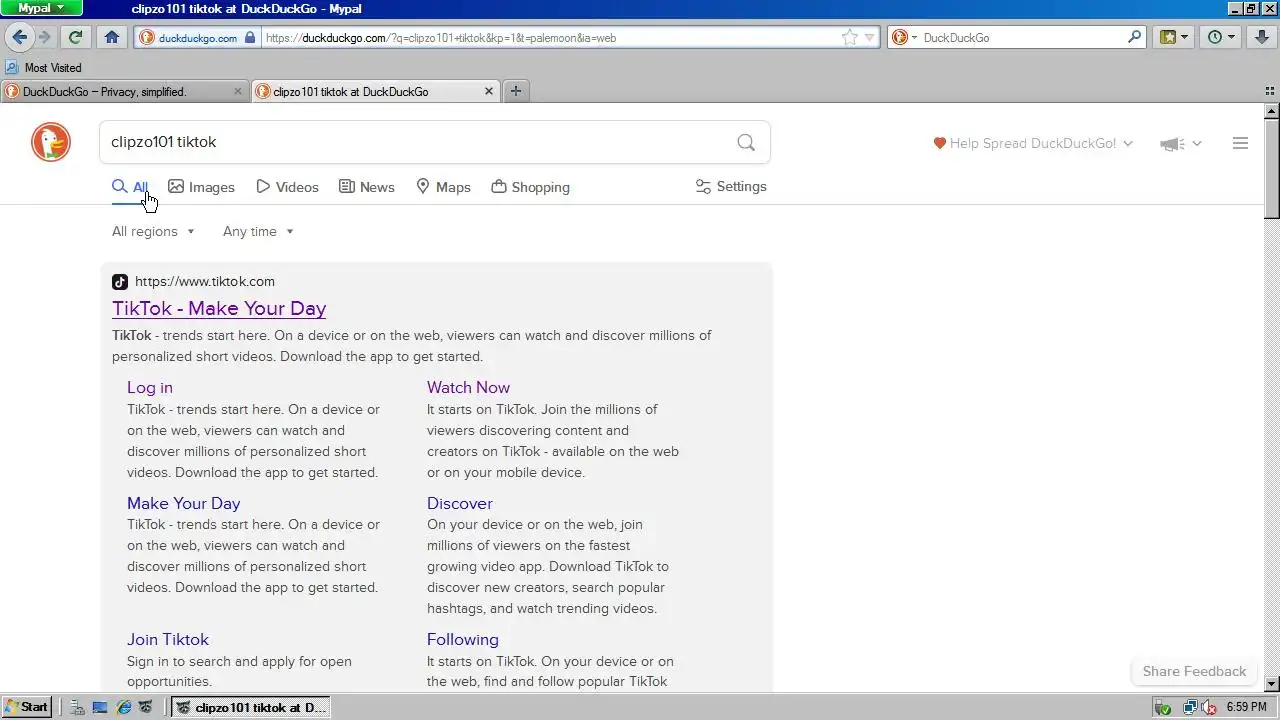Open the 'Following' sitelink

point(463,640)
